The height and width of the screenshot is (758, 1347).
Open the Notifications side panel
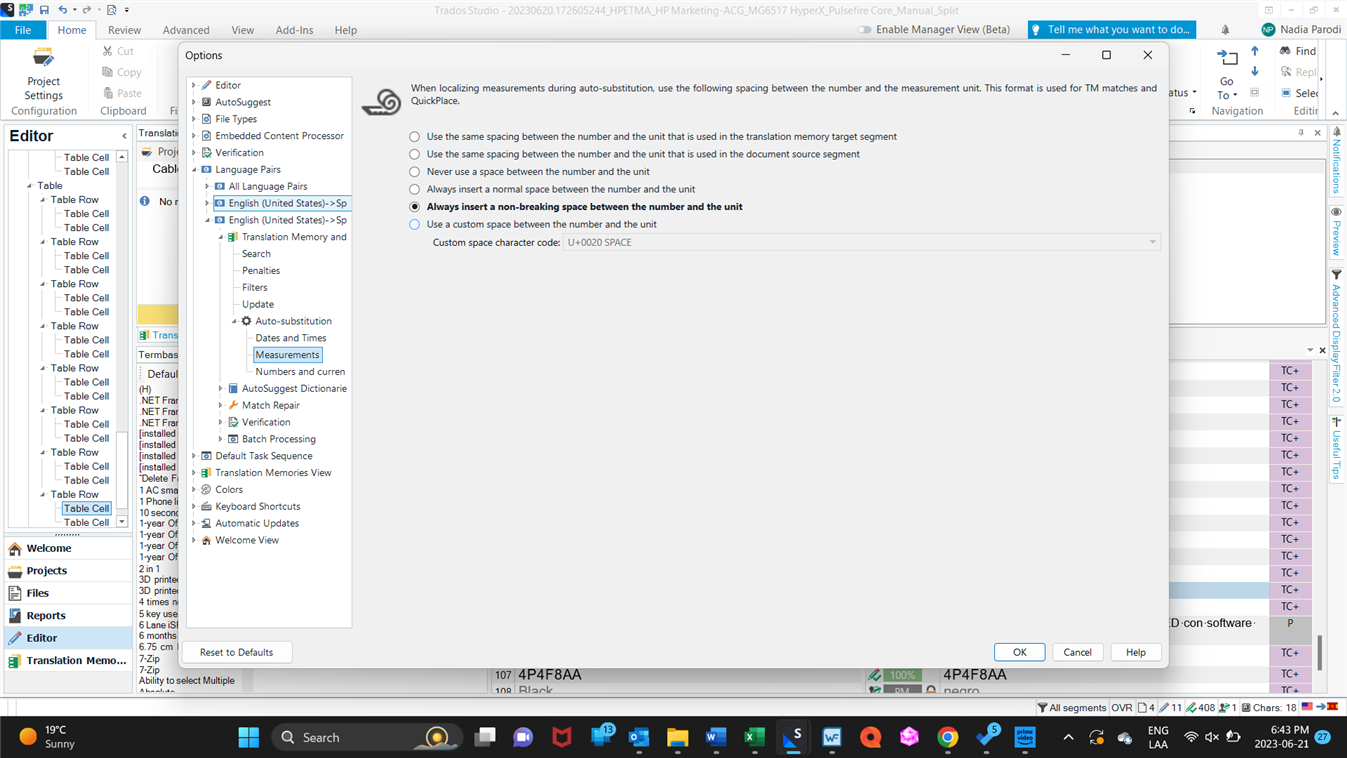point(1336,161)
